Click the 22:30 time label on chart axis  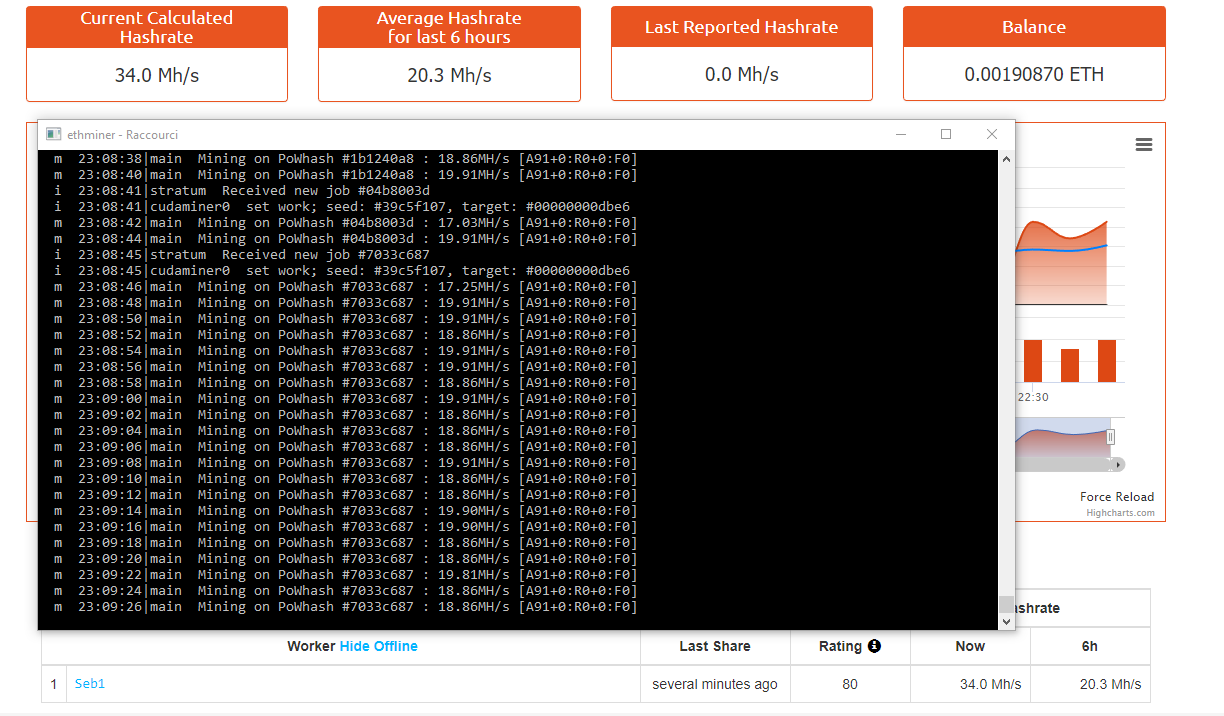pos(1034,397)
